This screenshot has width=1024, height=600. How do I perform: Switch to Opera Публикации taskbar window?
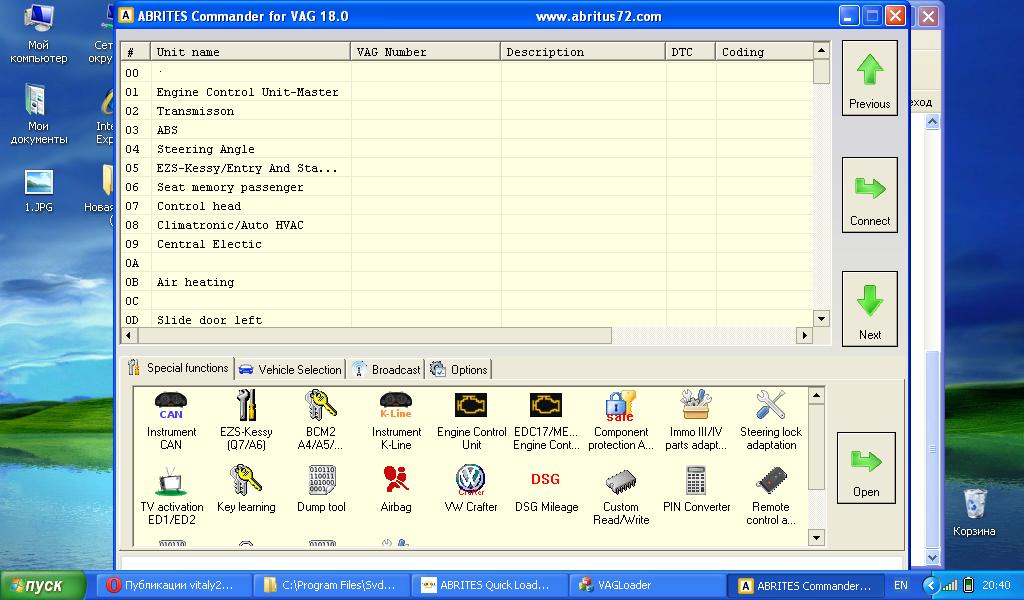172,585
